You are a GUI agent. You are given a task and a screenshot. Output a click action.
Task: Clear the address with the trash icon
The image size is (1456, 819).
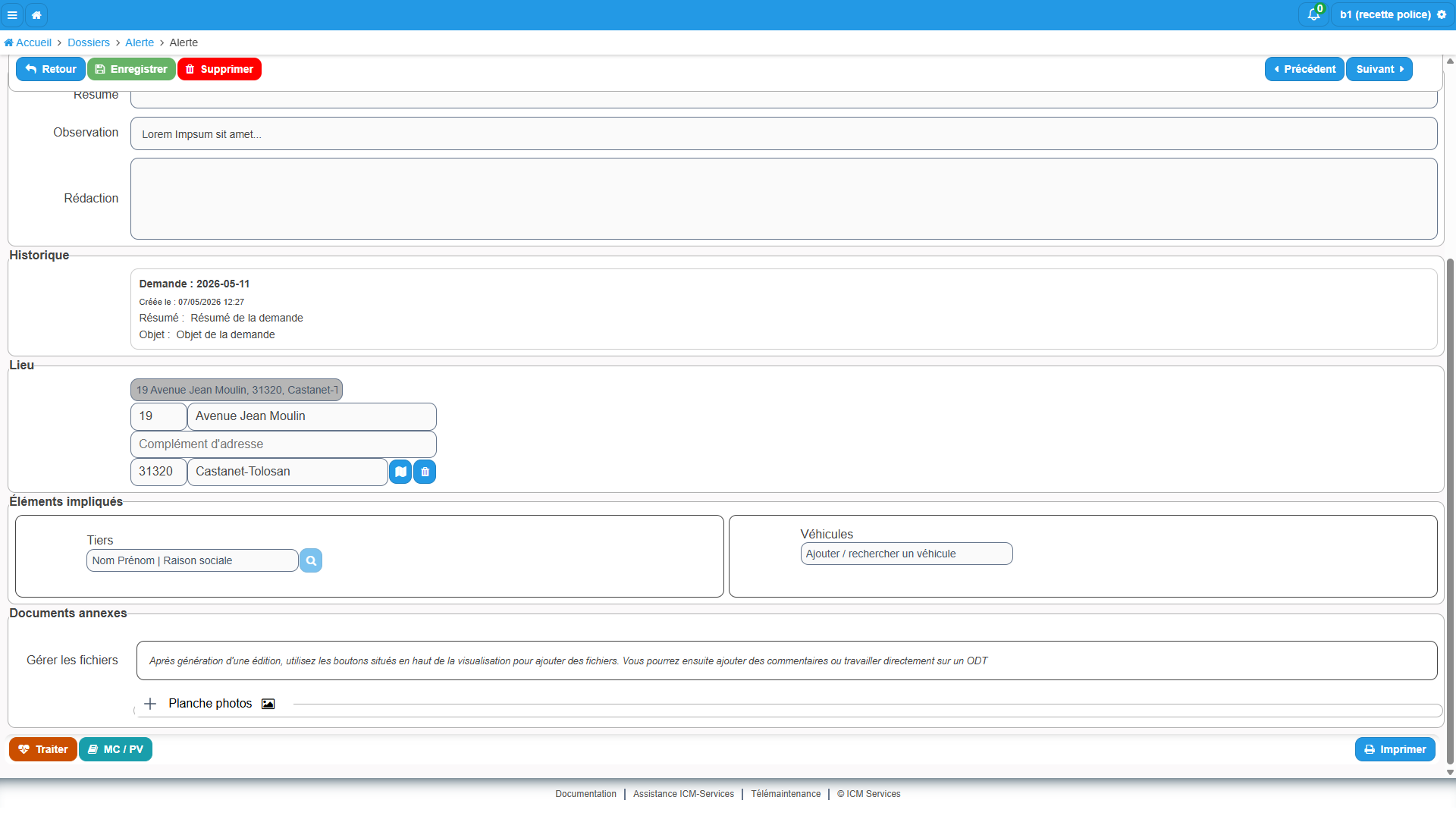click(x=425, y=472)
